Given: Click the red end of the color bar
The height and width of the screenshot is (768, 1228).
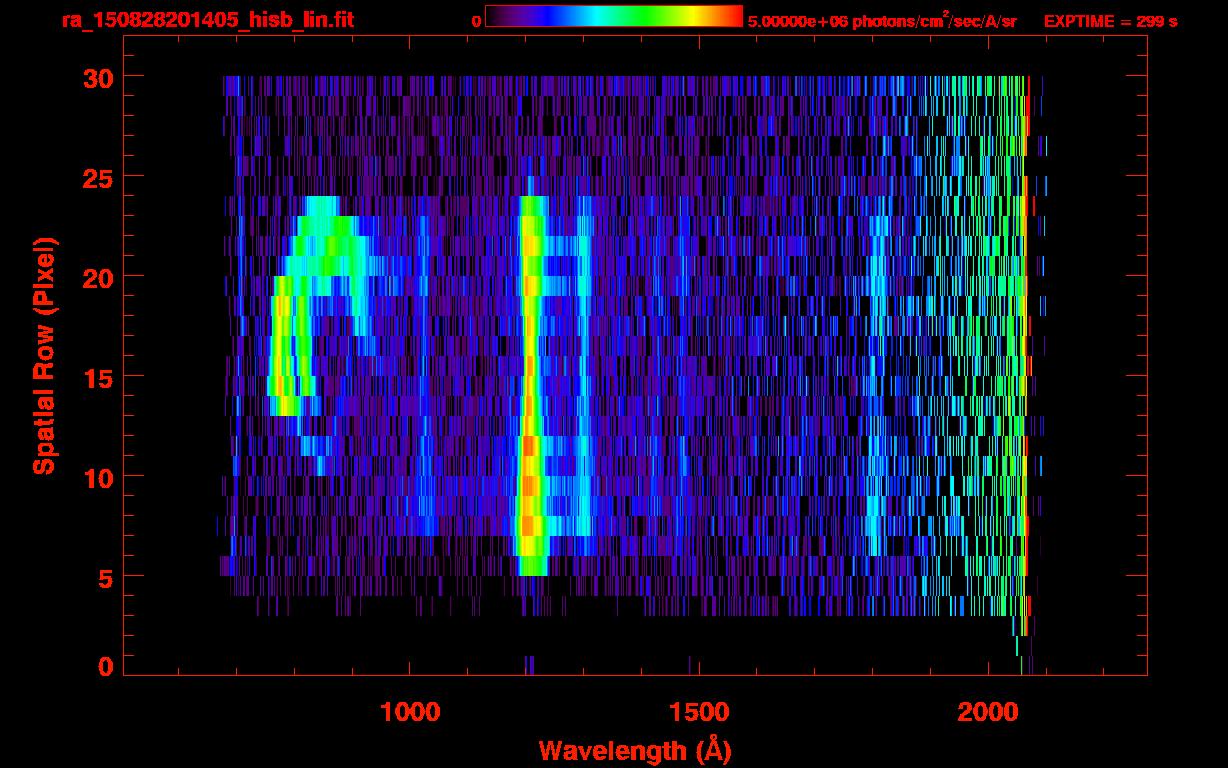Looking at the screenshot, I should tap(730, 16).
